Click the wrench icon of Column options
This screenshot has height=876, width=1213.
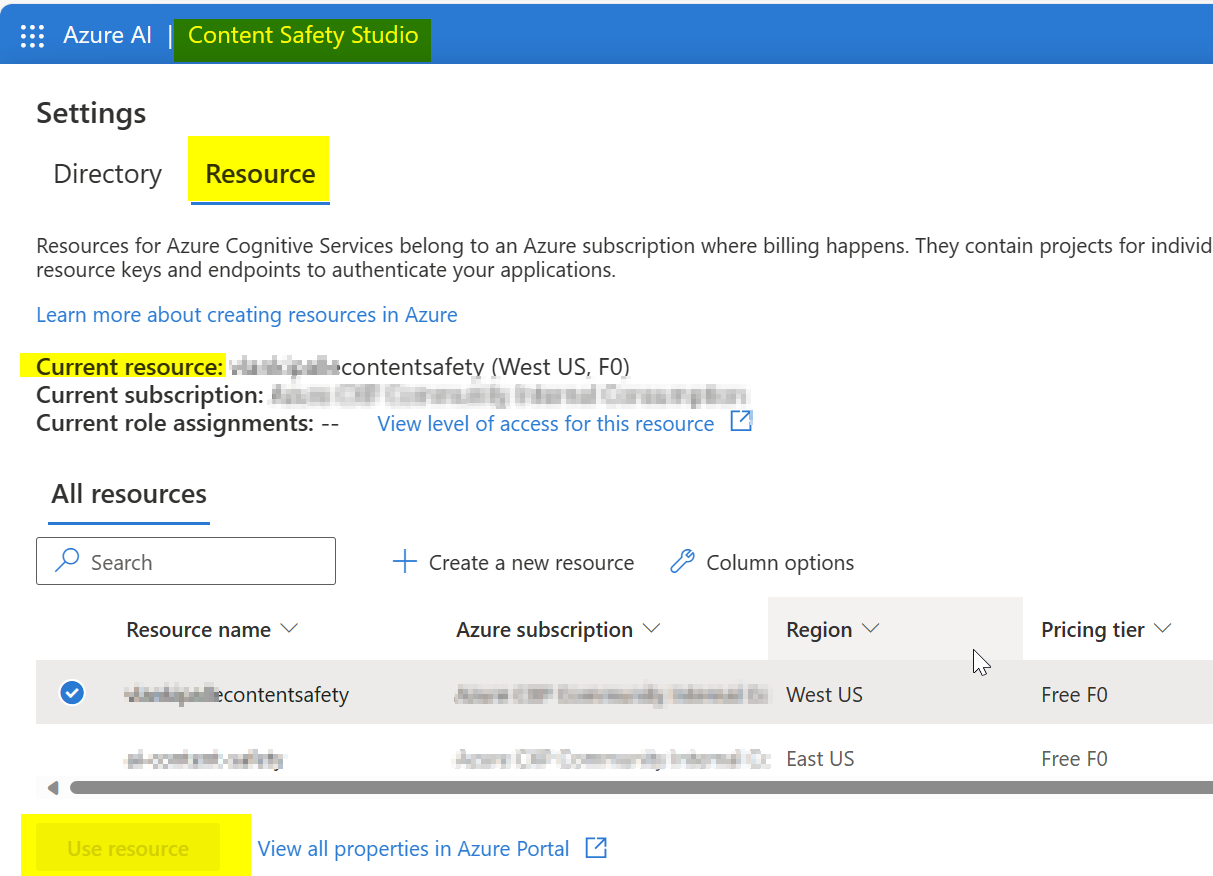(682, 562)
